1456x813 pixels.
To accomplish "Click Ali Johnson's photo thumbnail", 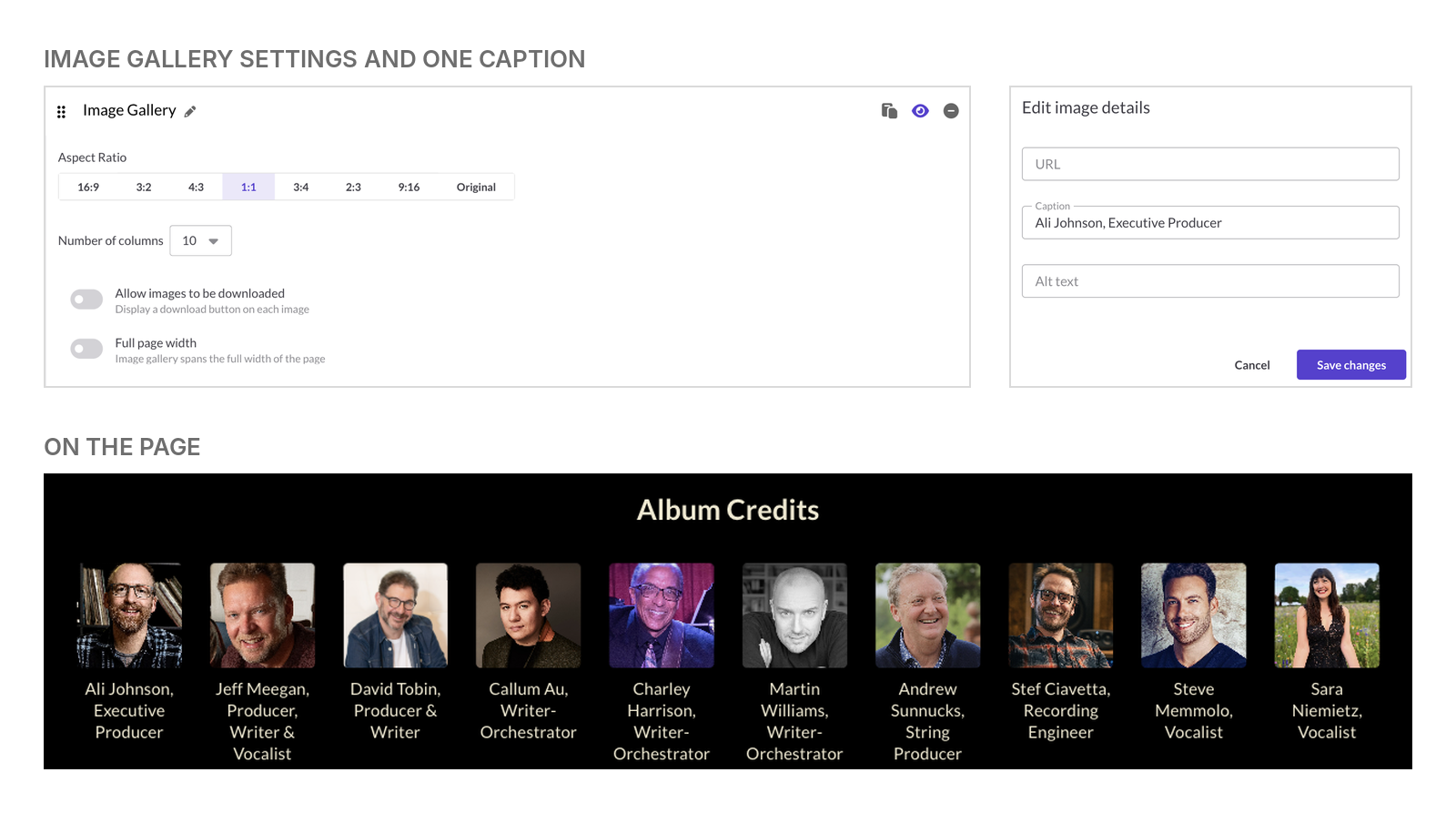I will click(x=129, y=615).
